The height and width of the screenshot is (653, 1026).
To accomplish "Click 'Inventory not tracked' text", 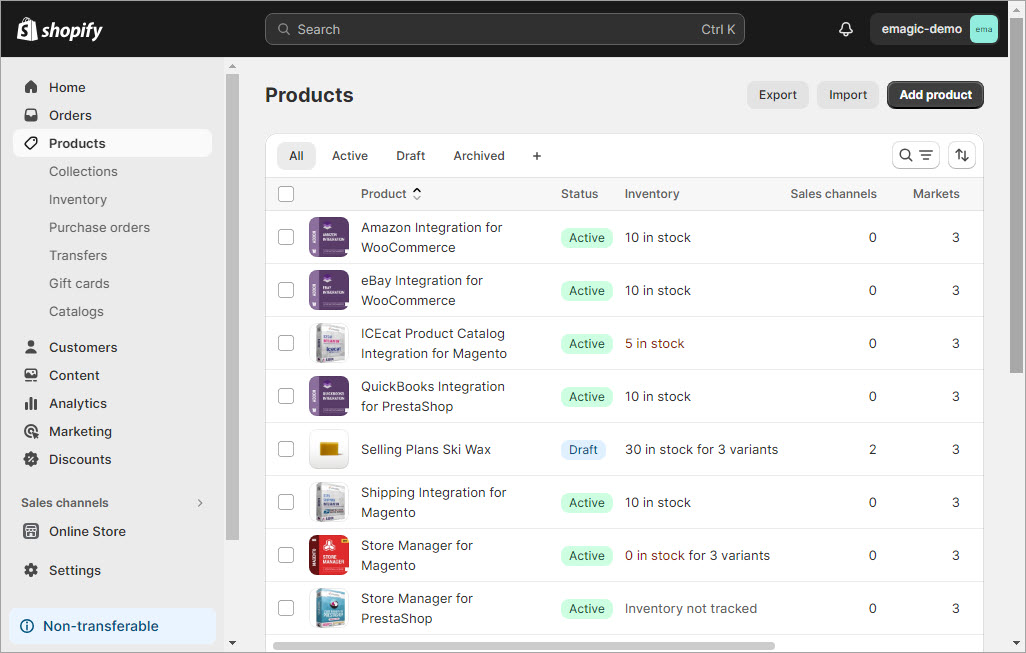I will [x=690, y=609].
